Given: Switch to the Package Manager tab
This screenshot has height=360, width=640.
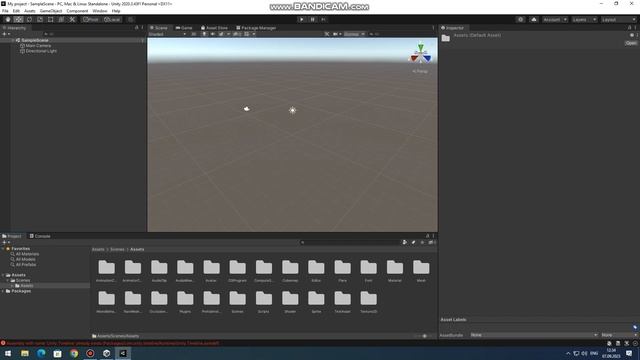Looking at the screenshot, I should point(256,28).
